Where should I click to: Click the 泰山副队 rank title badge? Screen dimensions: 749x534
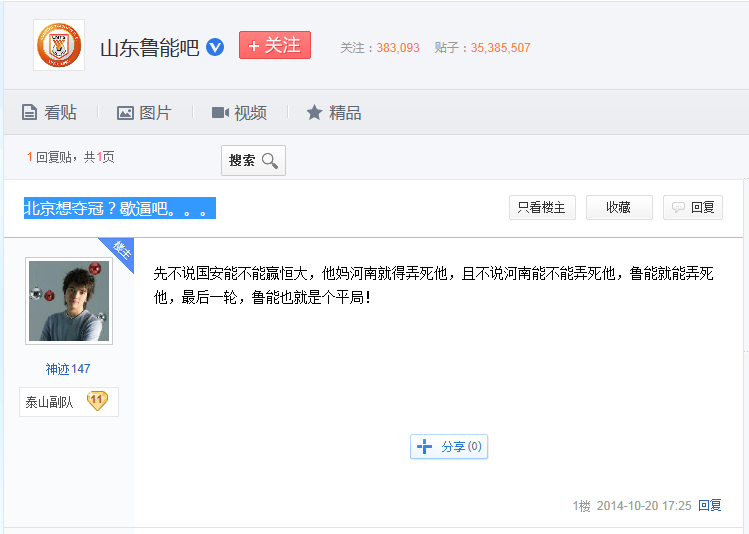pos(69,402)
